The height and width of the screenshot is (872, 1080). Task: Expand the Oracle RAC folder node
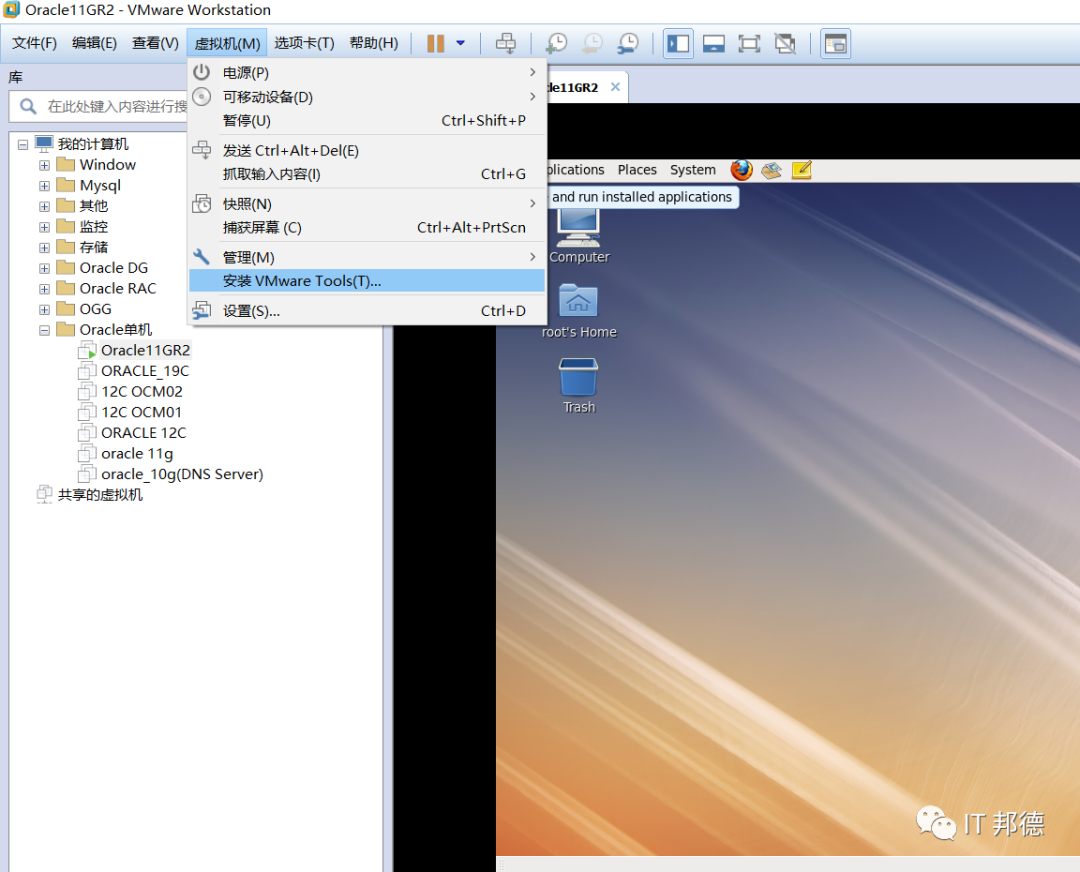[x=44, y=289]
